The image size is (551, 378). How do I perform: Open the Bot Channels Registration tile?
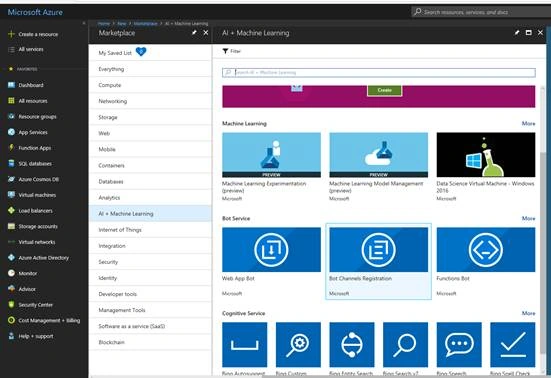[378, 261]
